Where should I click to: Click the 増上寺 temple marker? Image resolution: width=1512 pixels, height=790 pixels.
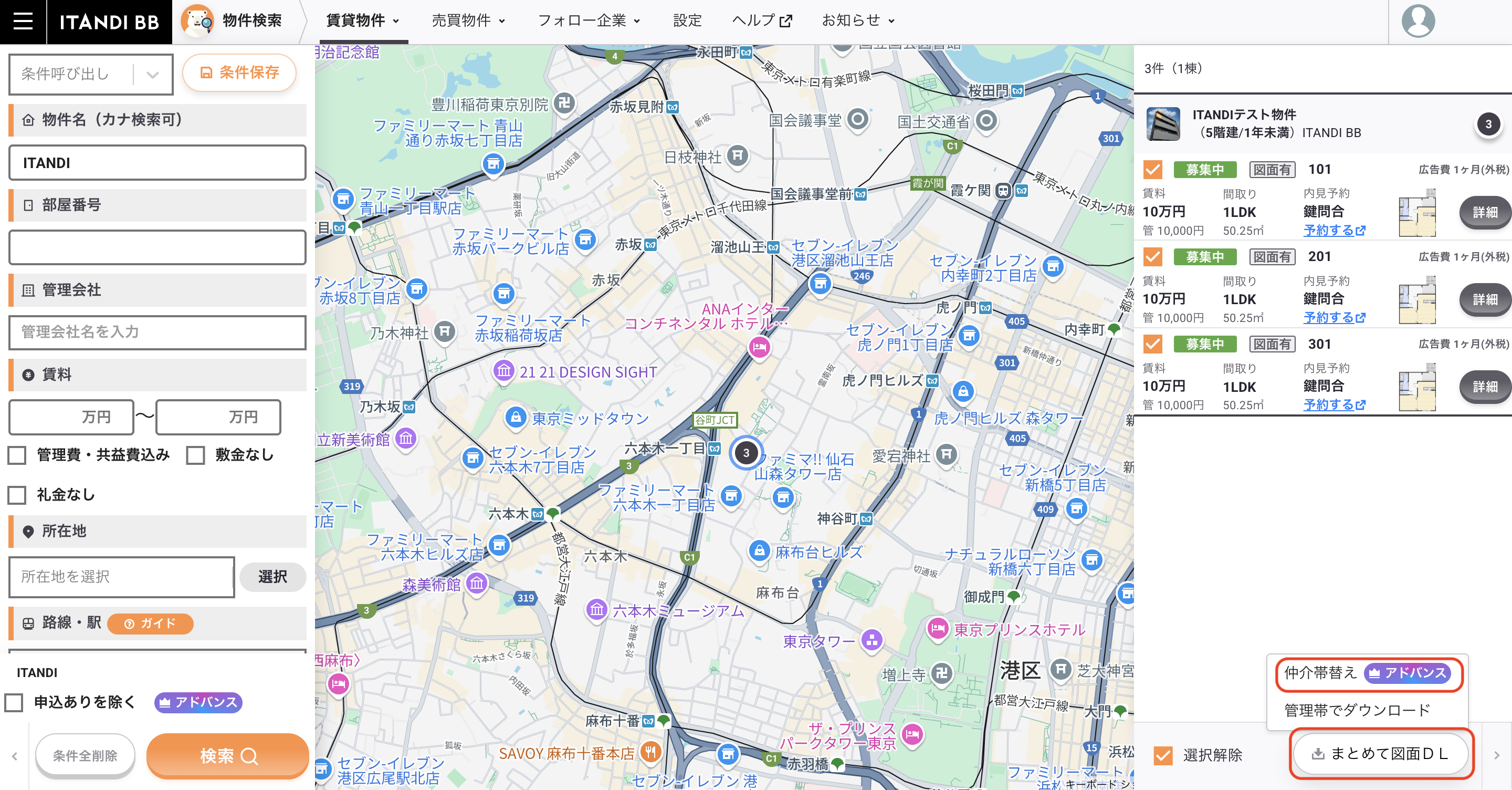click(x=941, y=674)
